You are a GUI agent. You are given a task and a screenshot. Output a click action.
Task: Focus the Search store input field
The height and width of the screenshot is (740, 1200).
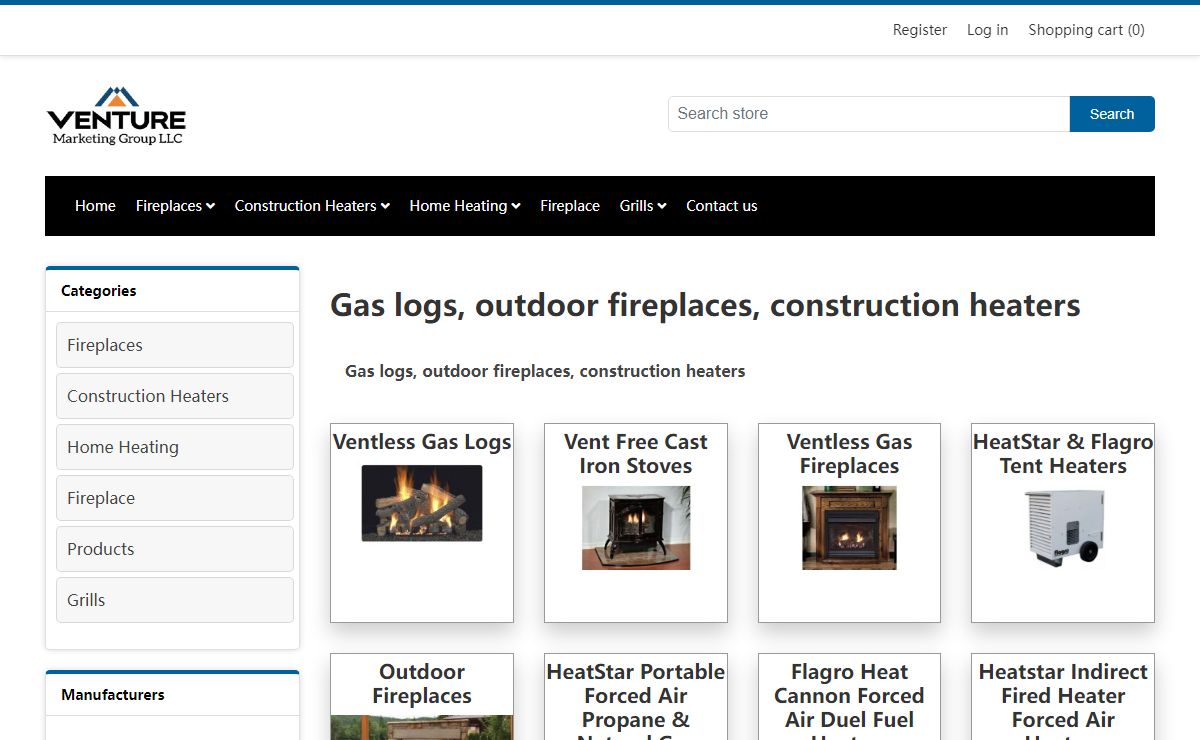click(x=869, y=114)
